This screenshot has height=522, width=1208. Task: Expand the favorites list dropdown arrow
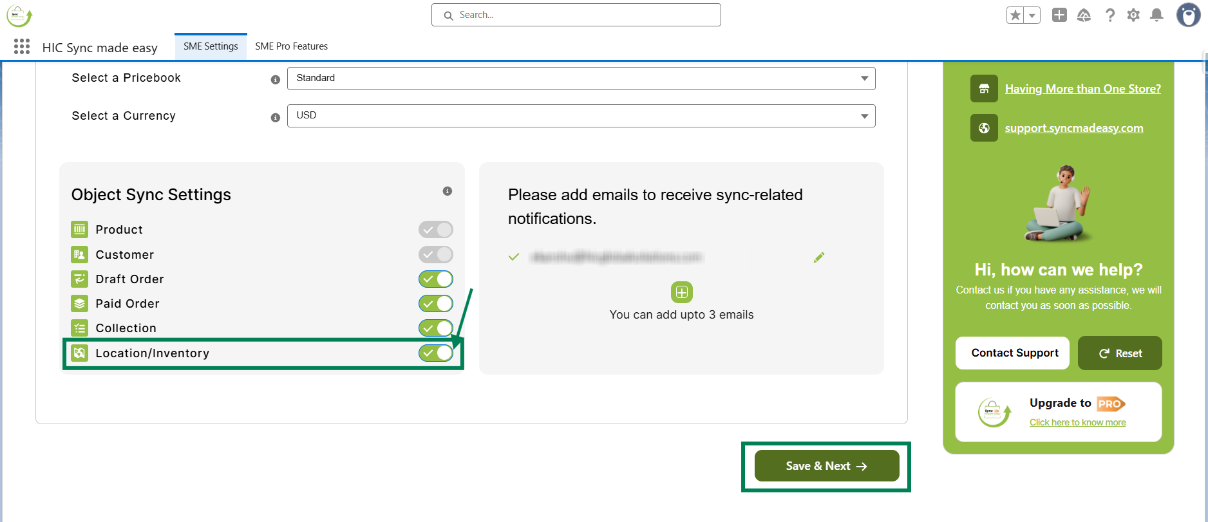click(x=1033, y=15)
